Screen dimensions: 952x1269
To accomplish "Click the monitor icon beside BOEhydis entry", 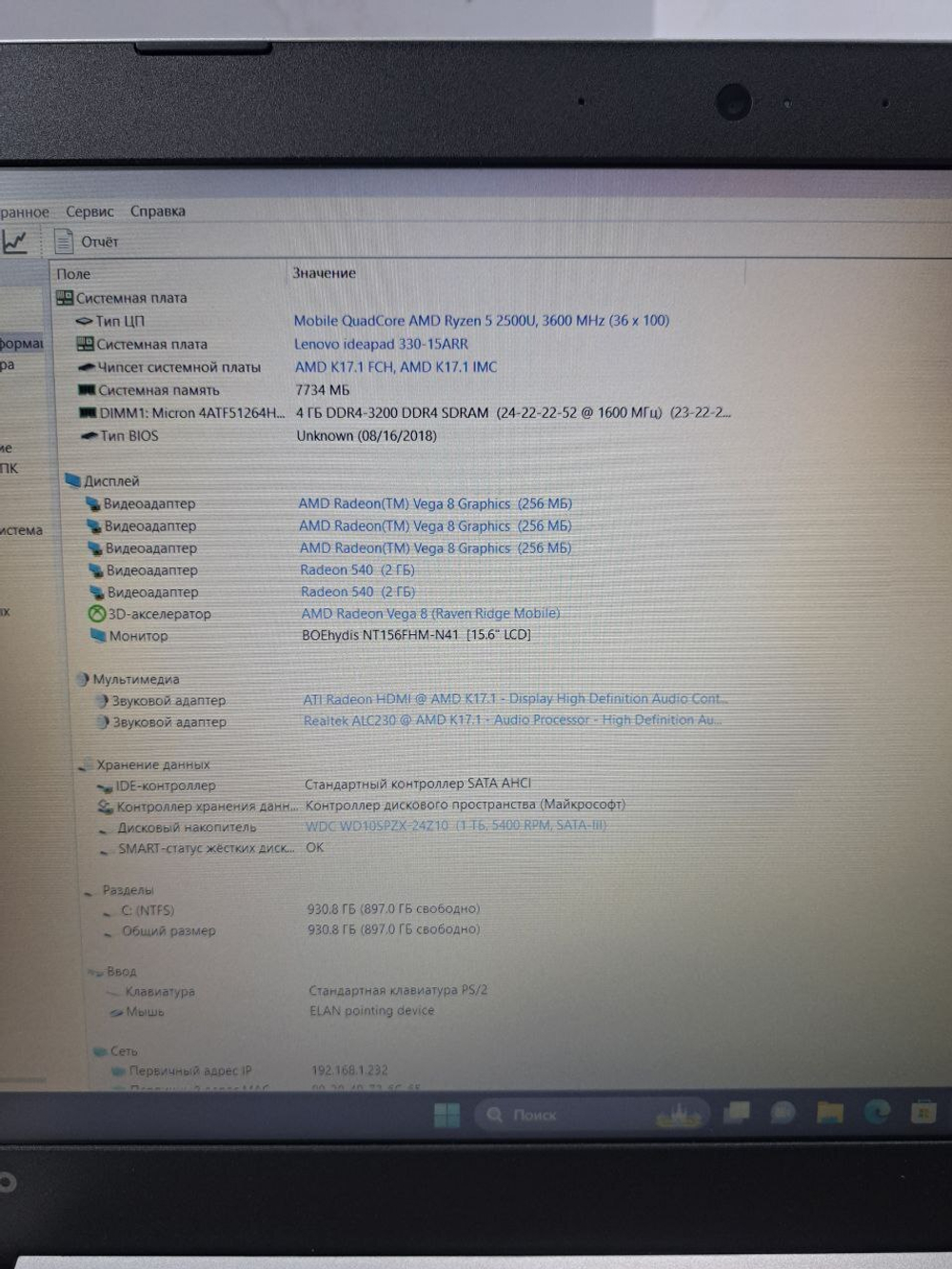I will [98, 636].
